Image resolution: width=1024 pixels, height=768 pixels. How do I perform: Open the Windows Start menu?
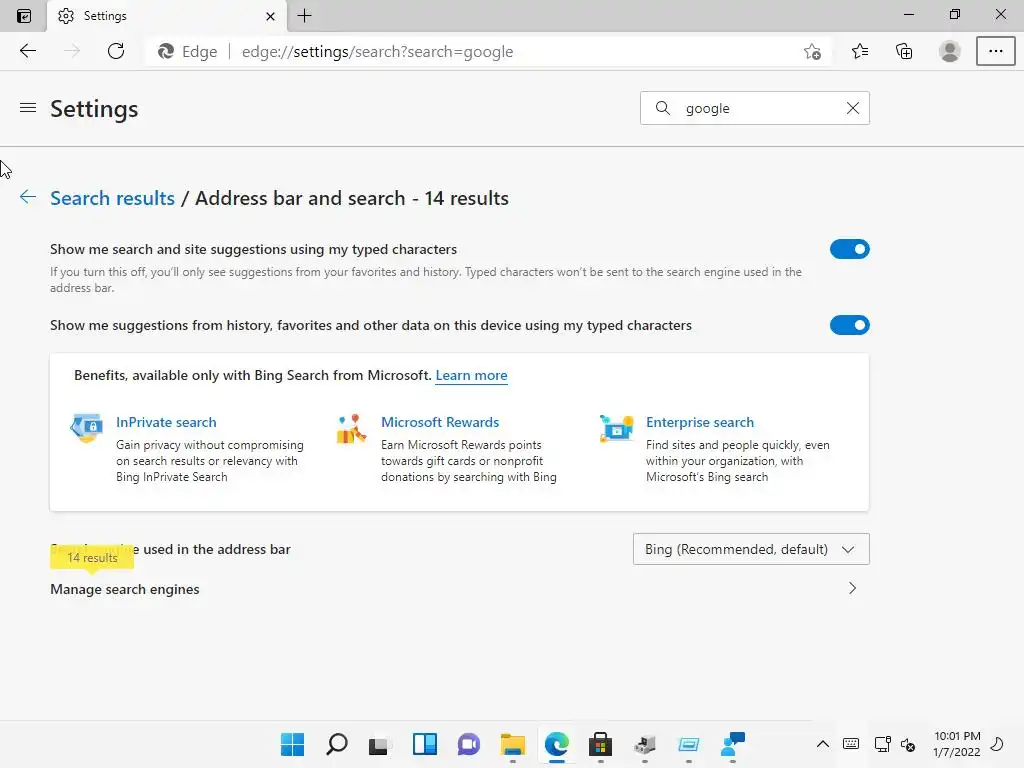[x=292, y=744]
